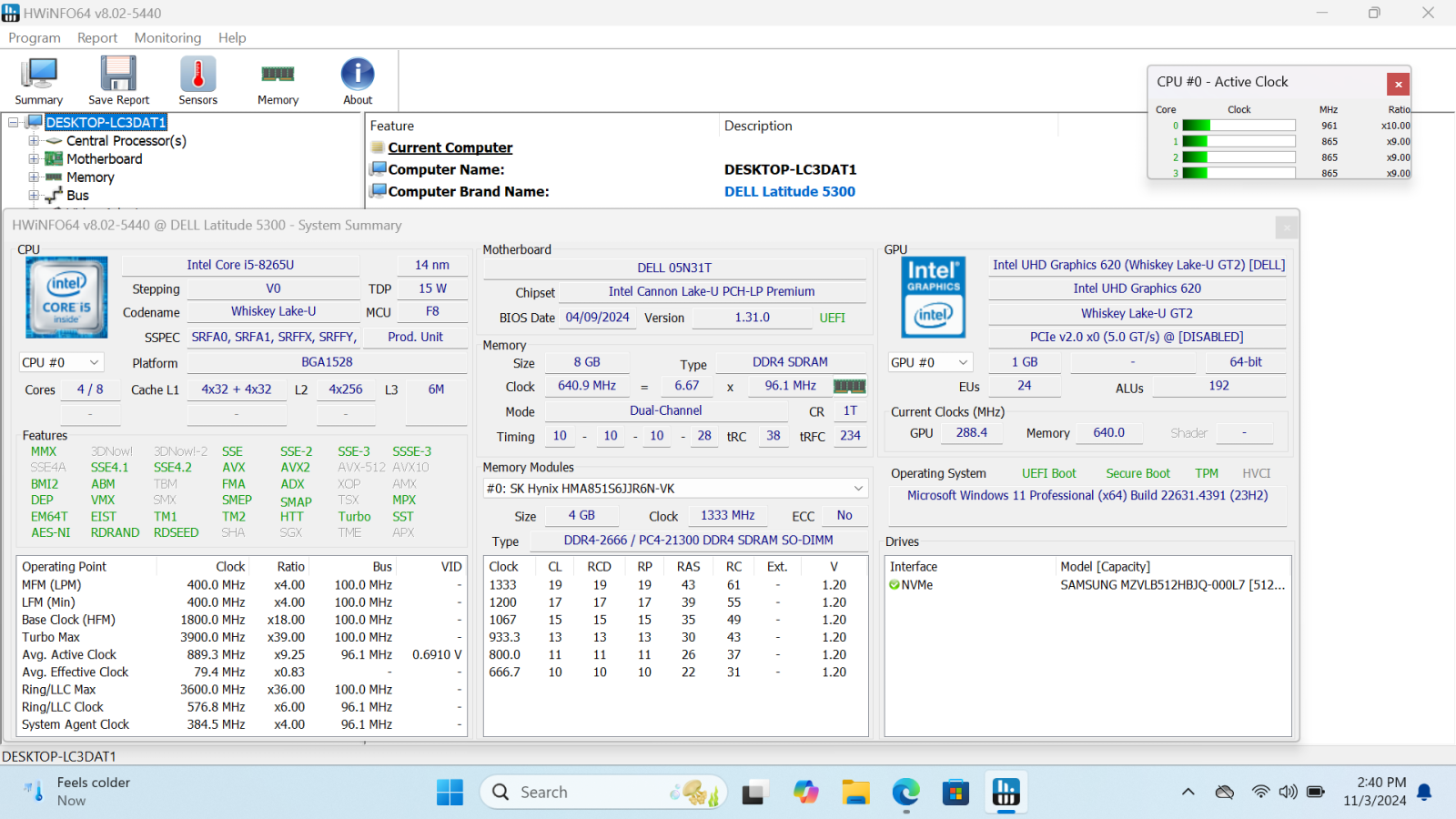Open the Report menu

tap(97, 37)
